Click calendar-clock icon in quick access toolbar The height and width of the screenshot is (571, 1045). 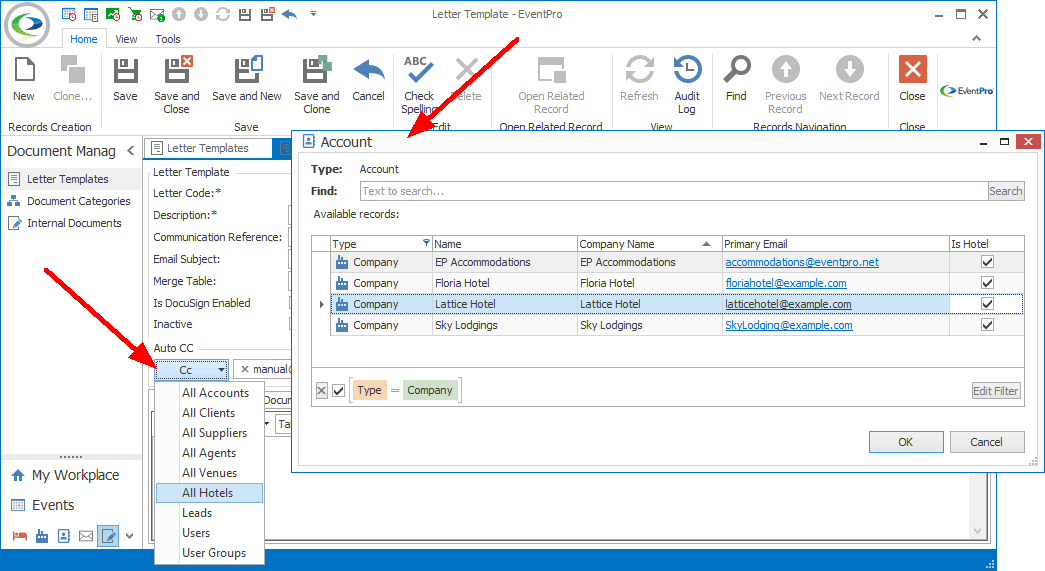(x=69, y=14)
